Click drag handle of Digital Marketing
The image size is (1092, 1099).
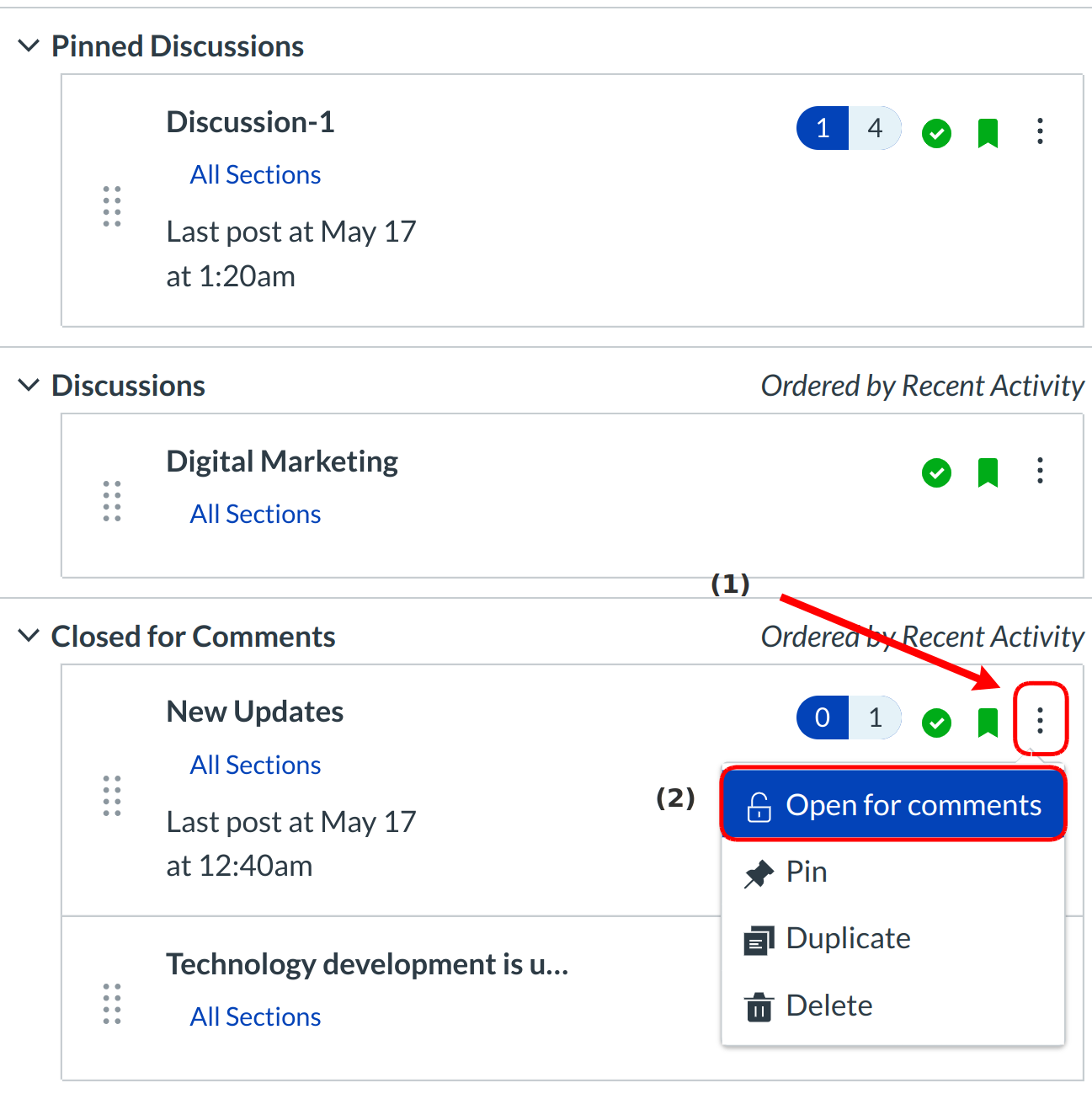(112, 501)
